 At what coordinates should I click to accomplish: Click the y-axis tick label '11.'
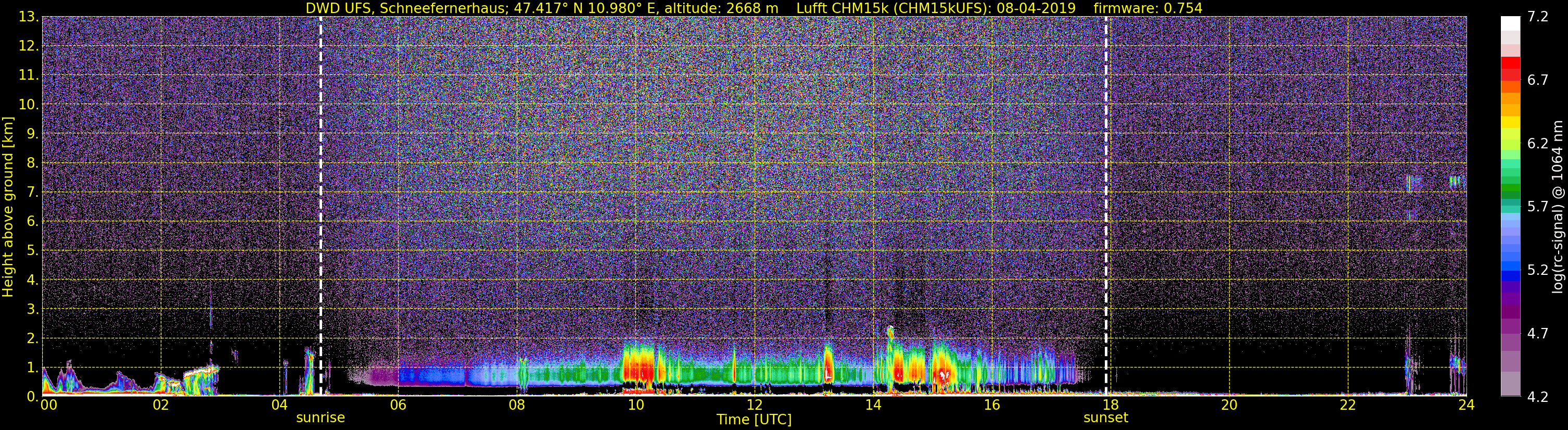coord(29,75)
